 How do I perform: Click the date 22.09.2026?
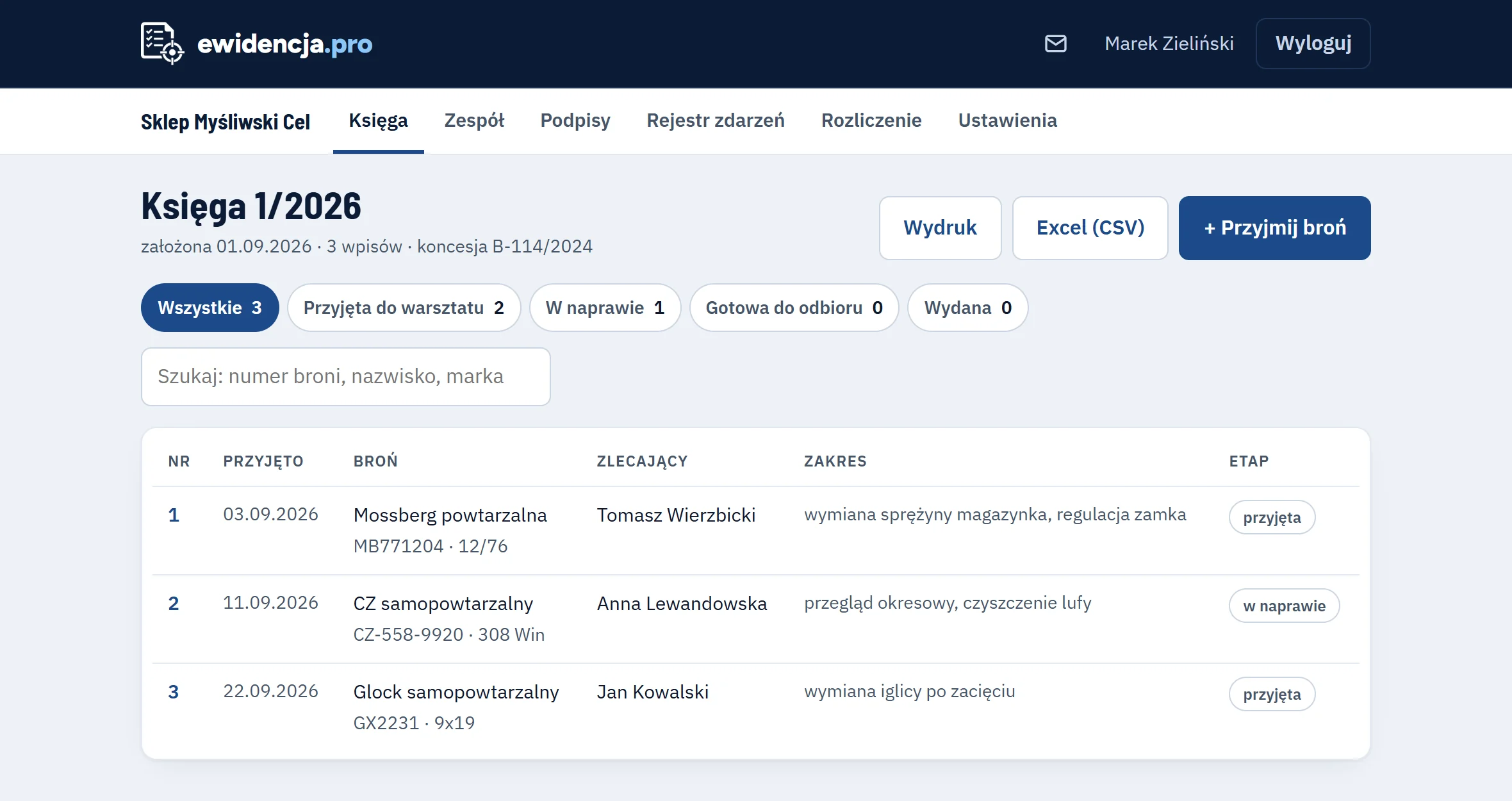click(x=270, y=691)
